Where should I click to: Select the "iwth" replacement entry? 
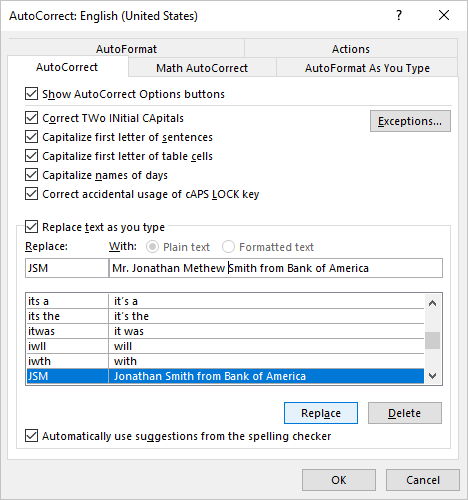click(x=225, y=361)
